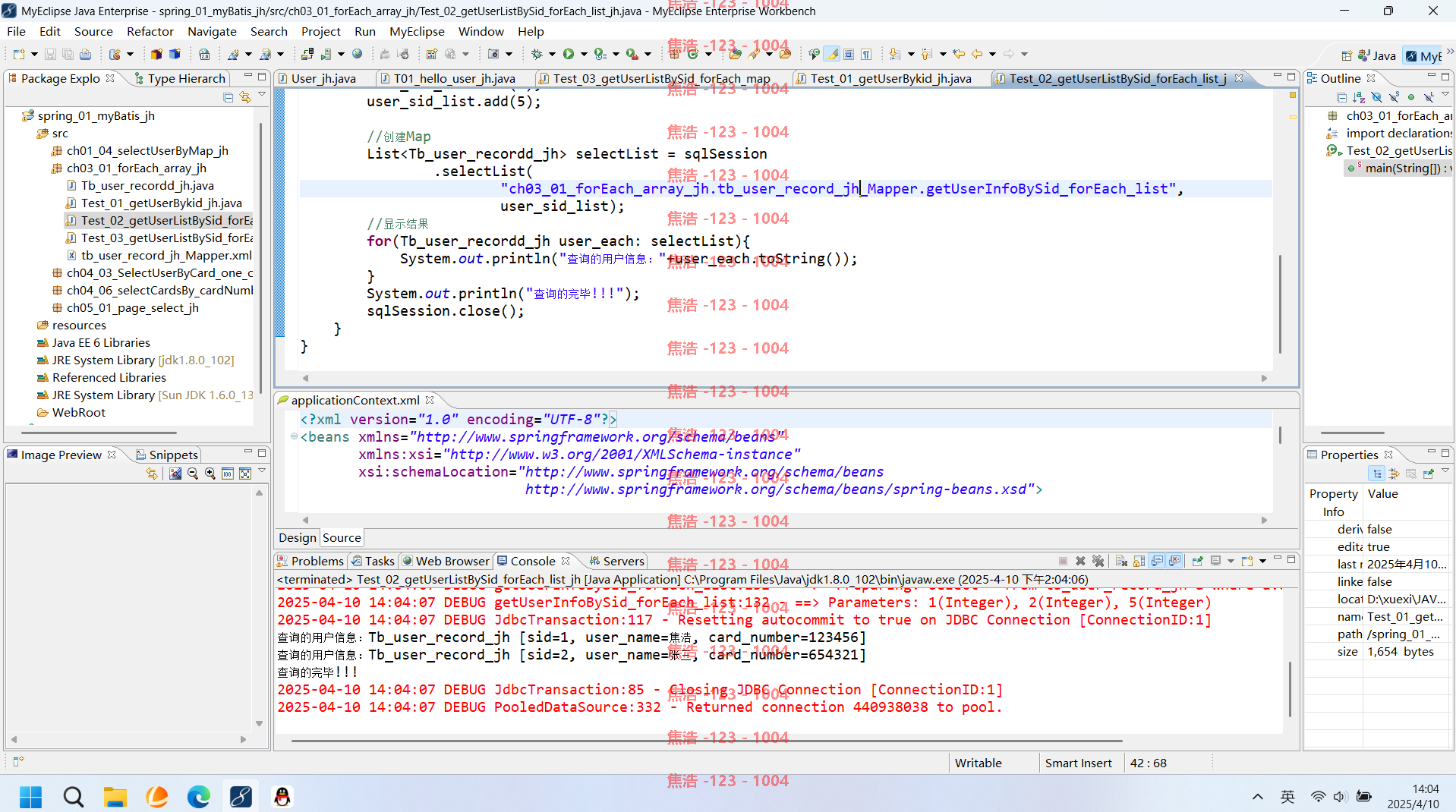Select main(String[]) in Outline view
The width and height of the screenshot is (1456, 812).
point(1399,168)
